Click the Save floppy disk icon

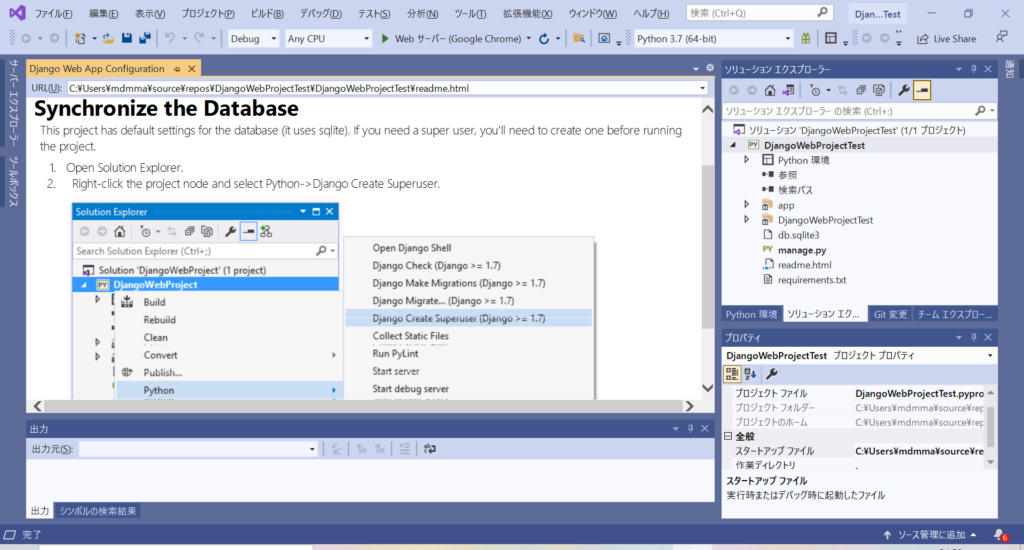pyautogui.click(x=127, y=39)
